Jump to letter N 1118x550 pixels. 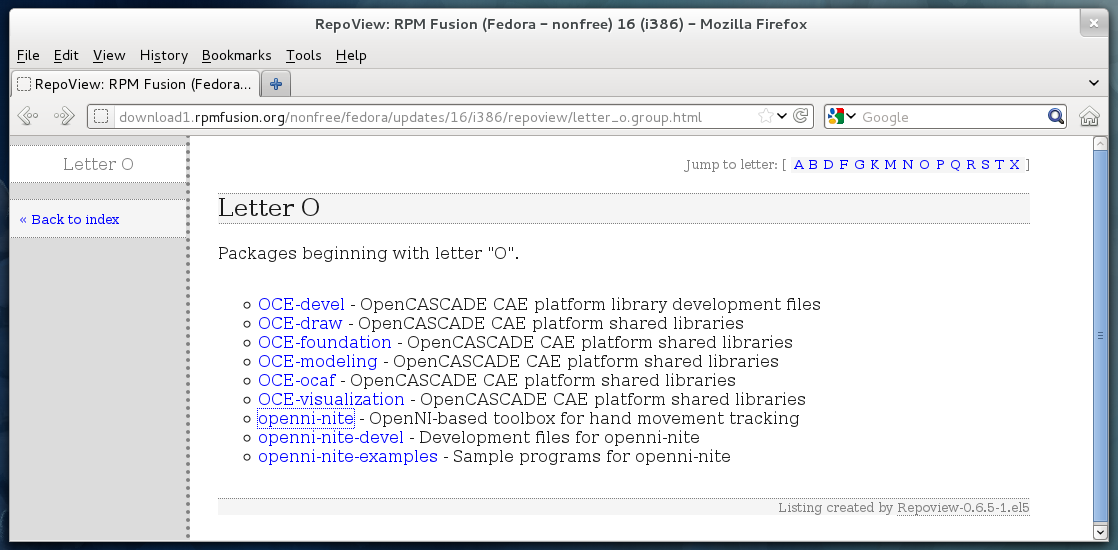pyautogui.click(x=908, y=165)
